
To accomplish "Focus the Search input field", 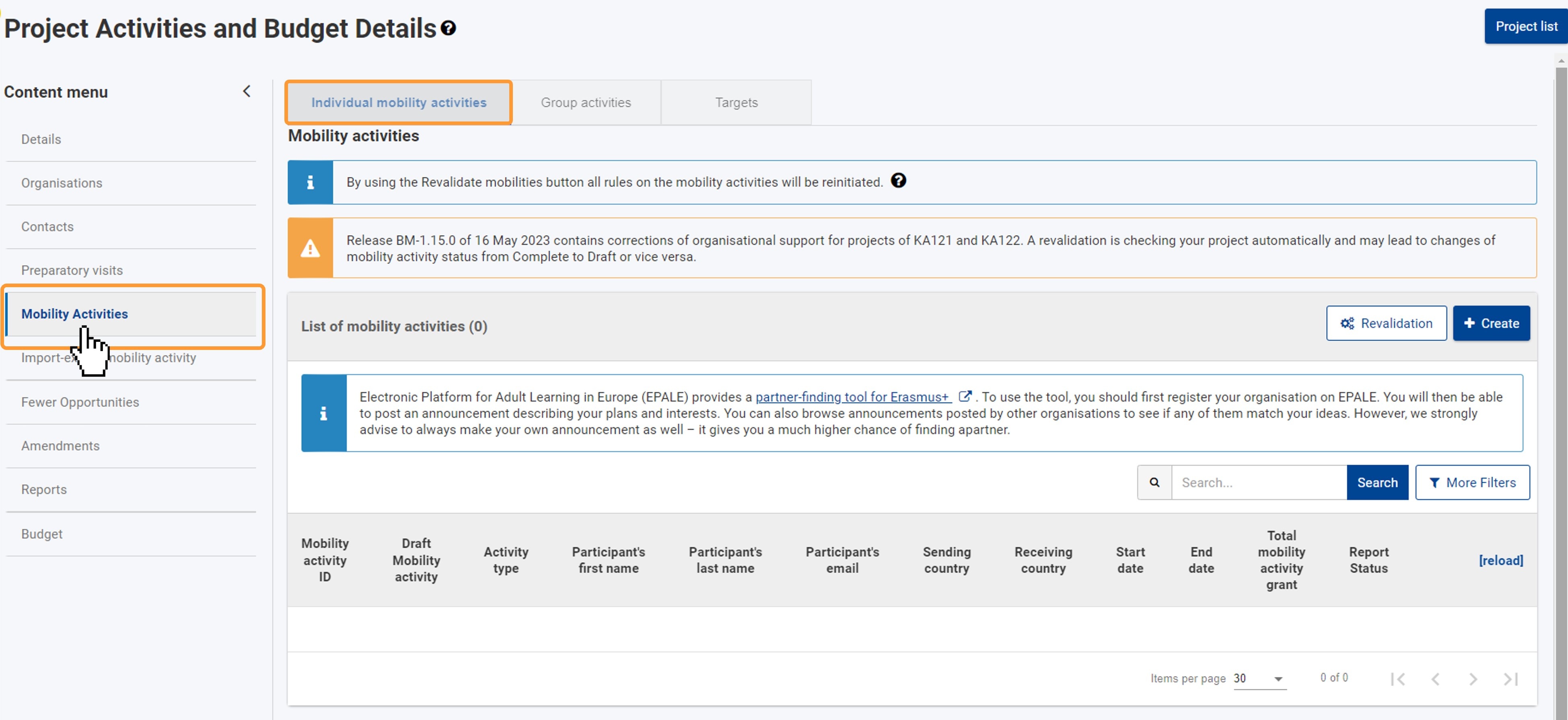I will pyautogui.click(x=1259, y=482).
